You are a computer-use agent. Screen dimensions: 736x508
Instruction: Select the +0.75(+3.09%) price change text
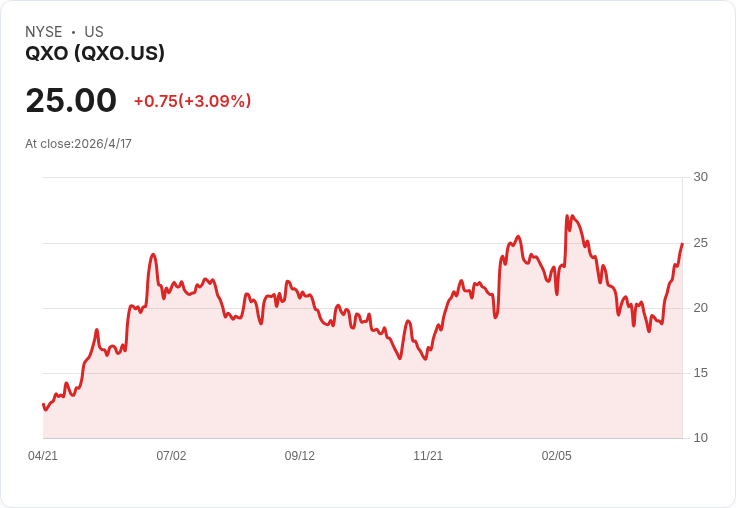point(192,101)
